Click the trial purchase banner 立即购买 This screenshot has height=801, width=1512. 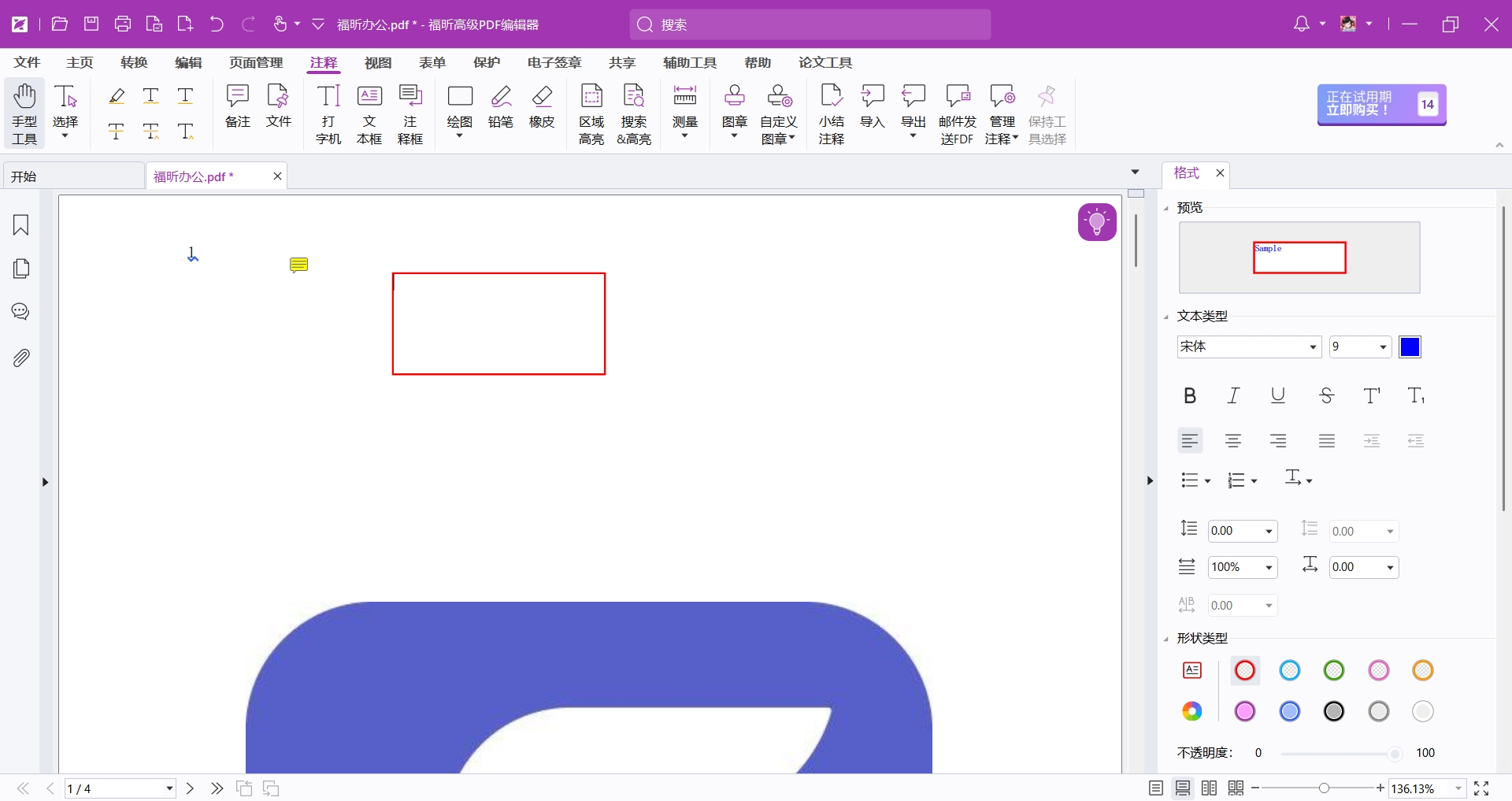(x=1381, y=104)
